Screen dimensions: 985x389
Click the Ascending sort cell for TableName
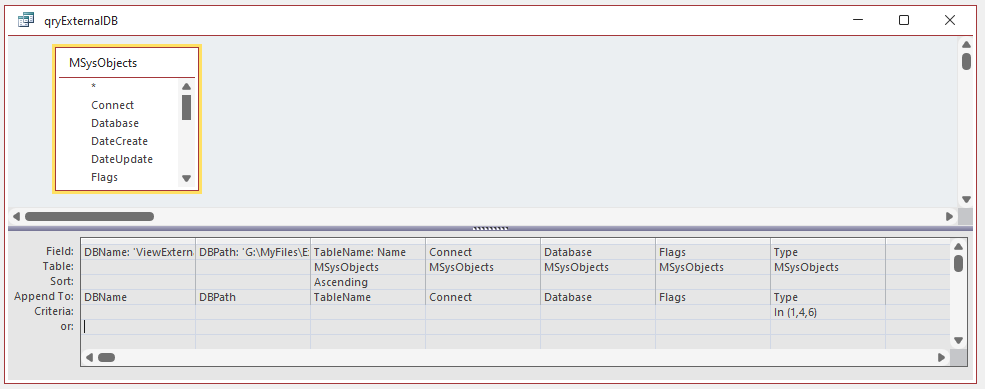pyautogui.click(x=367, y=282)
